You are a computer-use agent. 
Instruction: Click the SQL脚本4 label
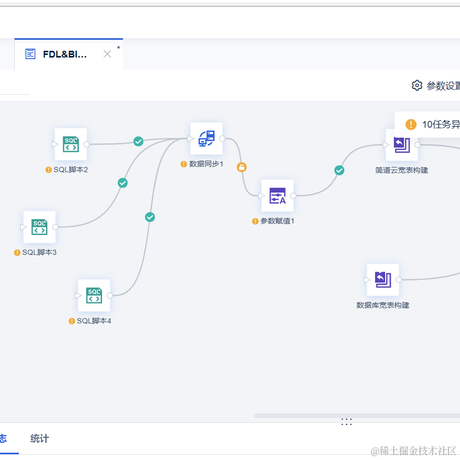pos(94,321)
